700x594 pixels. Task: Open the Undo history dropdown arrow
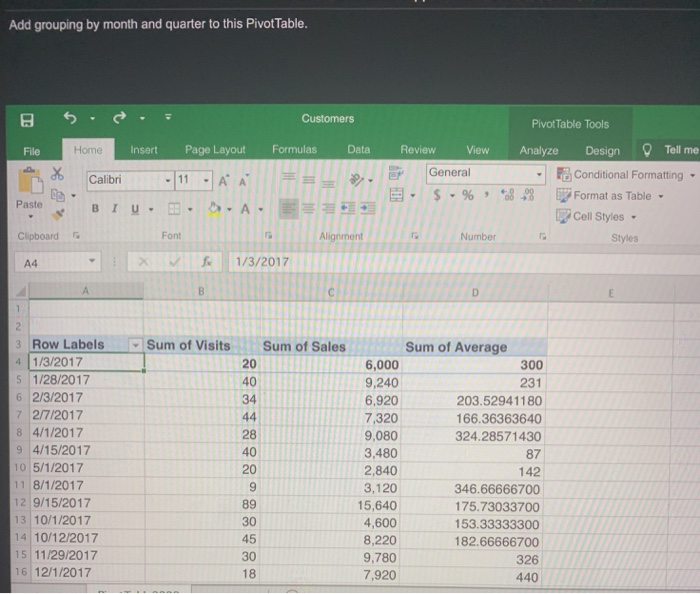tap(92, 119)
